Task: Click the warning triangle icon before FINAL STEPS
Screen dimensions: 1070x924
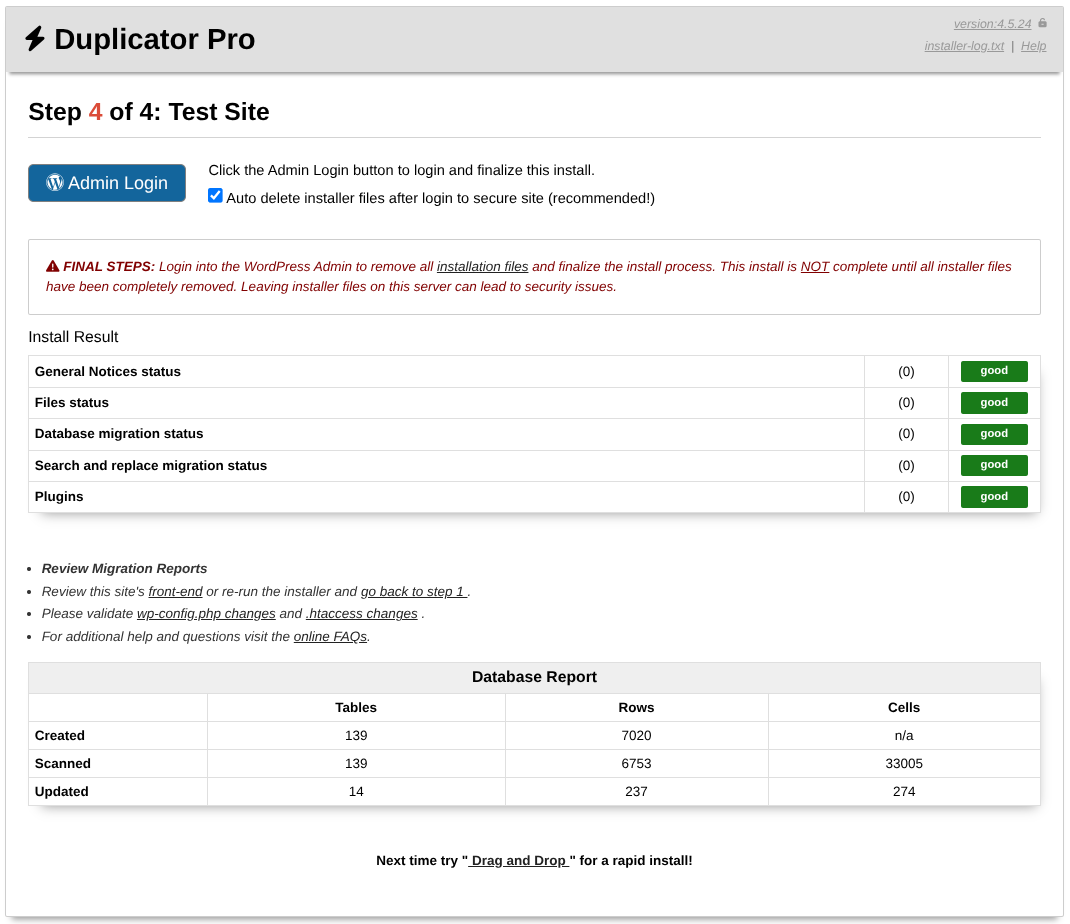Action: (52, 267)
